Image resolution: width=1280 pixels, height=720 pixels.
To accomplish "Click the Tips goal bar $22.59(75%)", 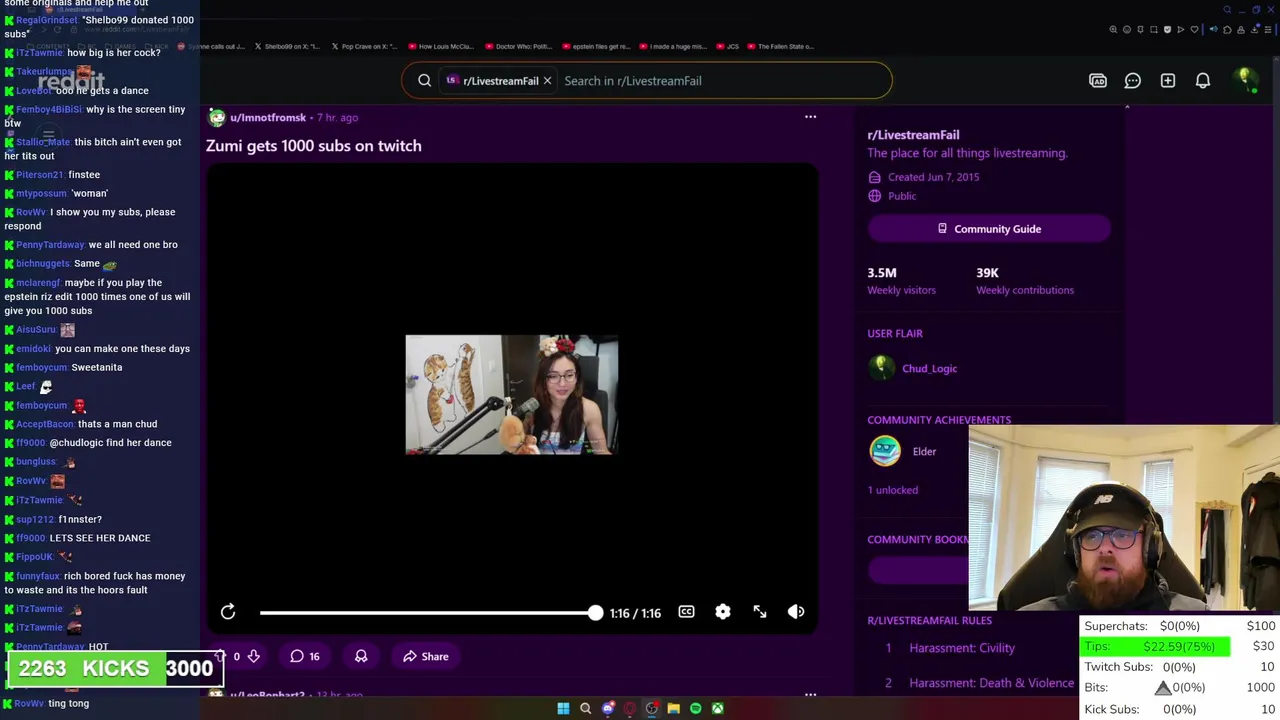I will (x=1156, y=646).
